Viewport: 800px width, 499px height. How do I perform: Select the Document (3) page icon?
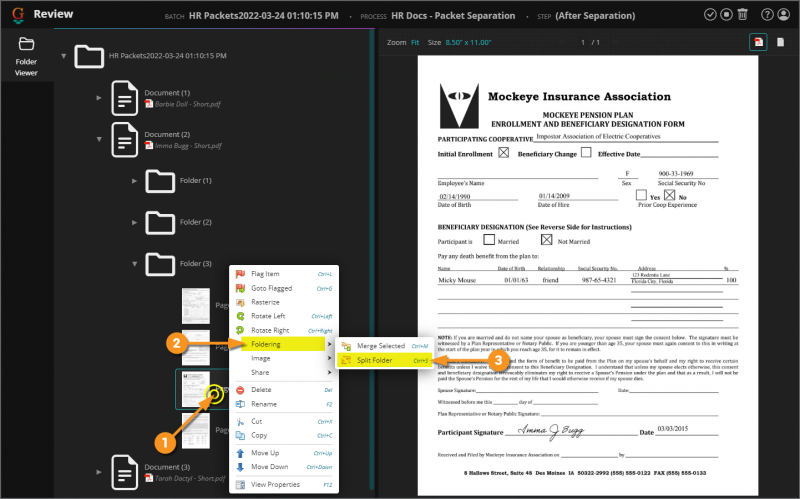point(124,472)
